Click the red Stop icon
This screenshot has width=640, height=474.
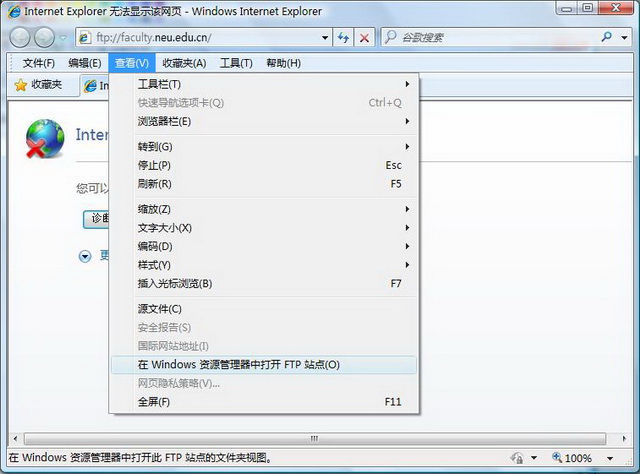pyautogui.click(x=364, y=38)
